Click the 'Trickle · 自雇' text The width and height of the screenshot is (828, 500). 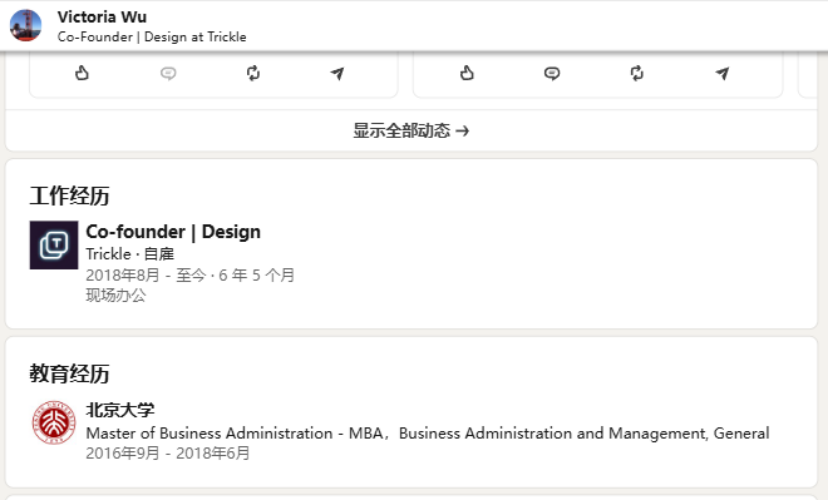tap(130, 254)
